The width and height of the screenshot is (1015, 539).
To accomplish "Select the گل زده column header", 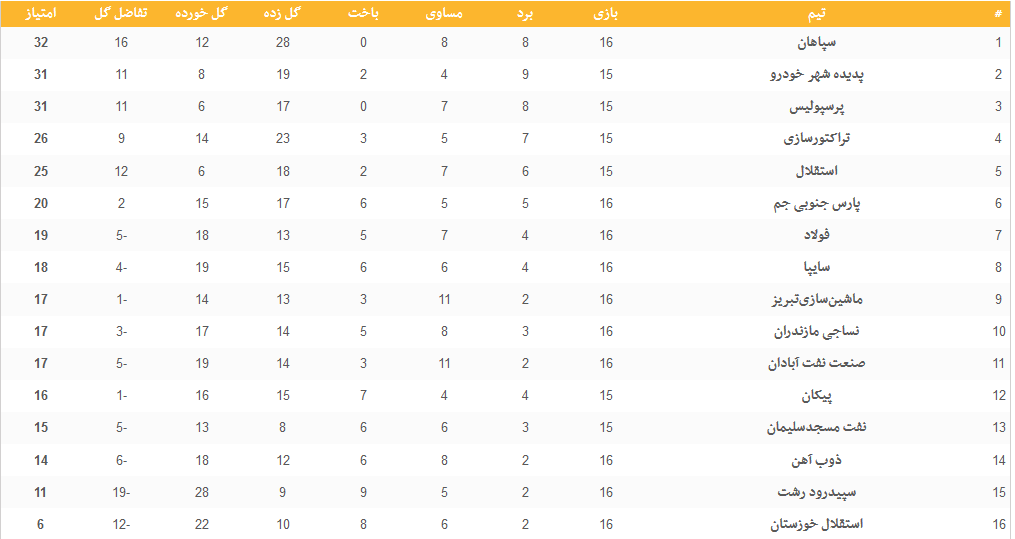I will (283, 13).
